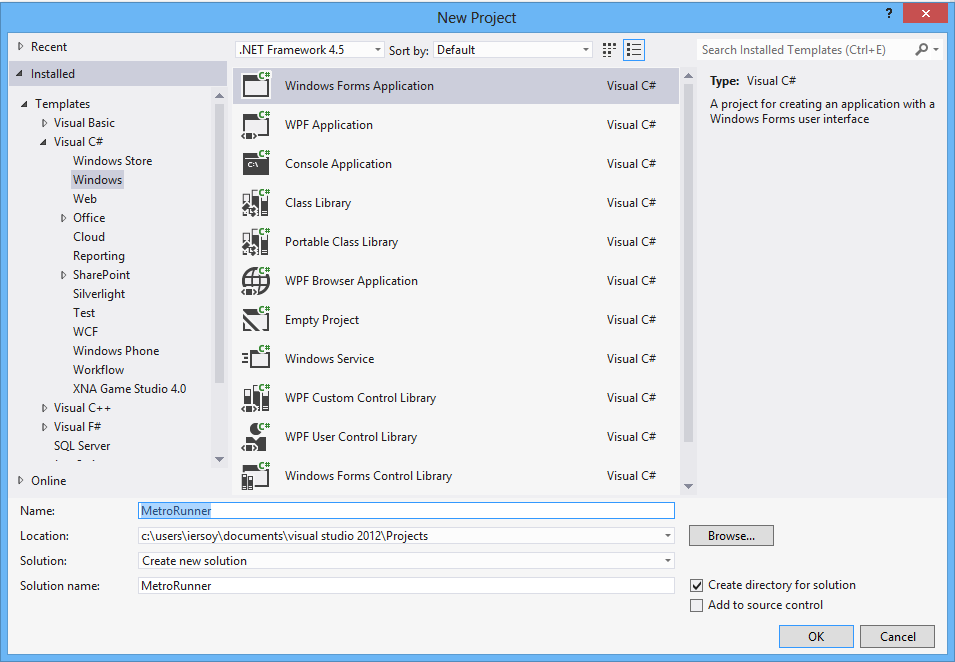
Task: Open the Location path dropdown arrow
Action: coord(668,536)
